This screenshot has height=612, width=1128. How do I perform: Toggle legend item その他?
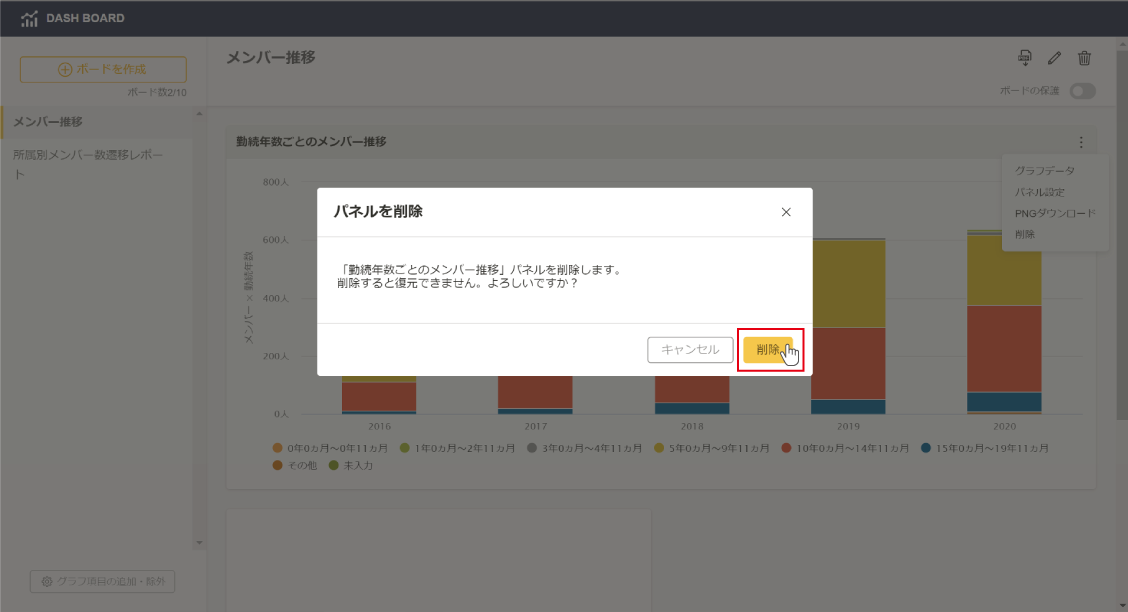294,465
